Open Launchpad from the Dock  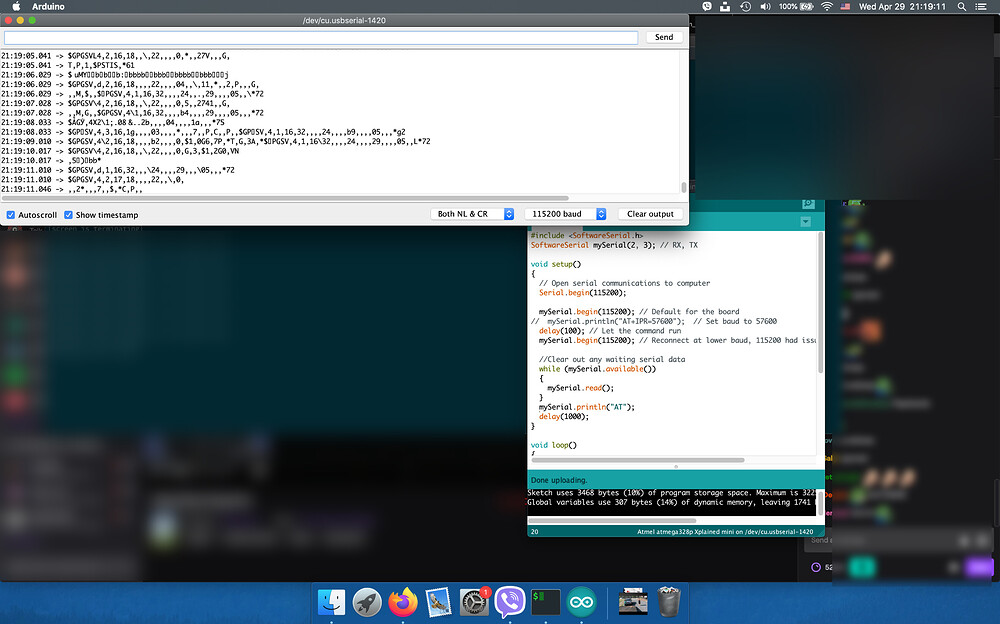pos(366,601)
